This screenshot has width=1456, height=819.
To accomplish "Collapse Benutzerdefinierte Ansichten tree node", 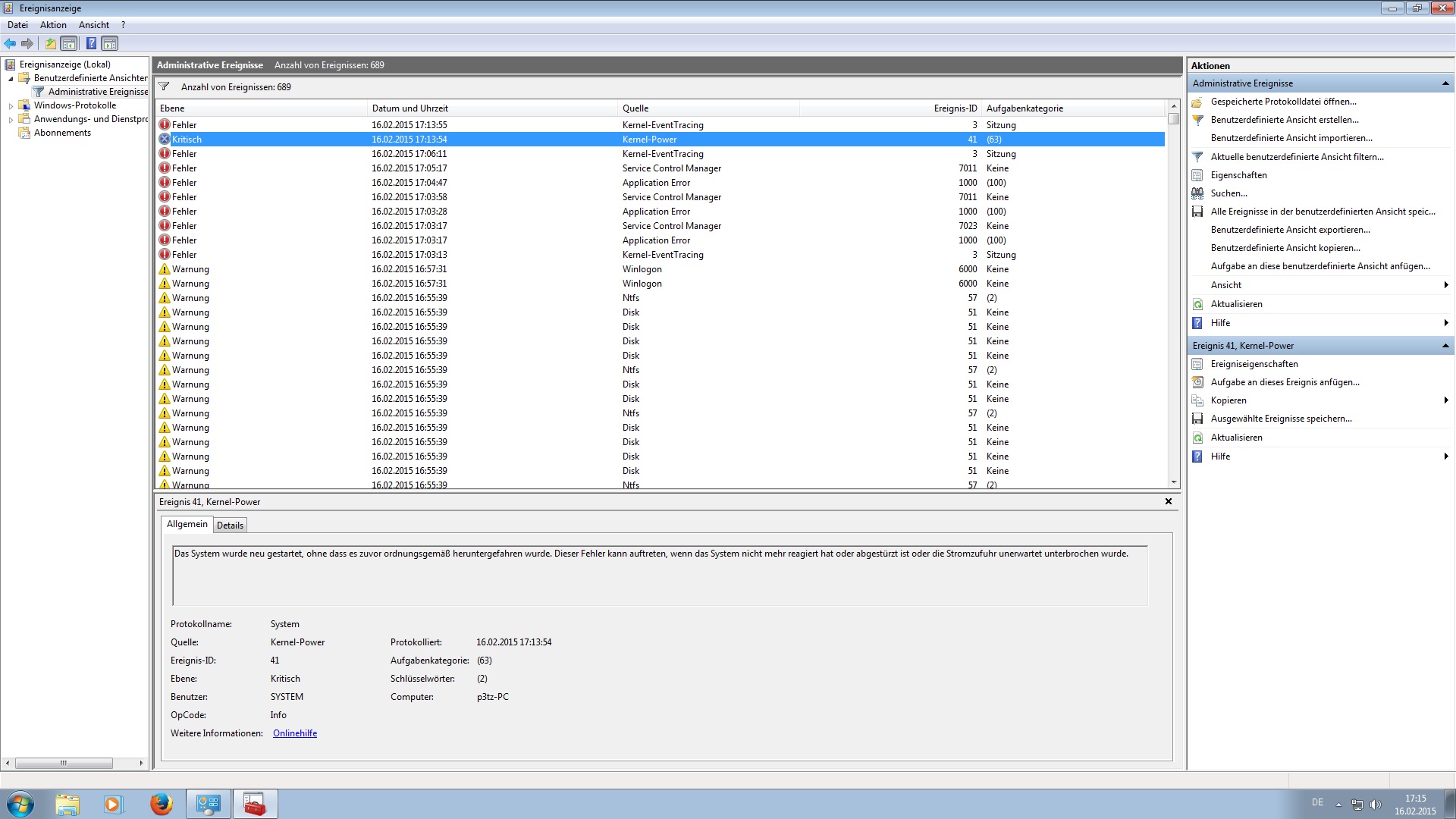I will [11, 79].
